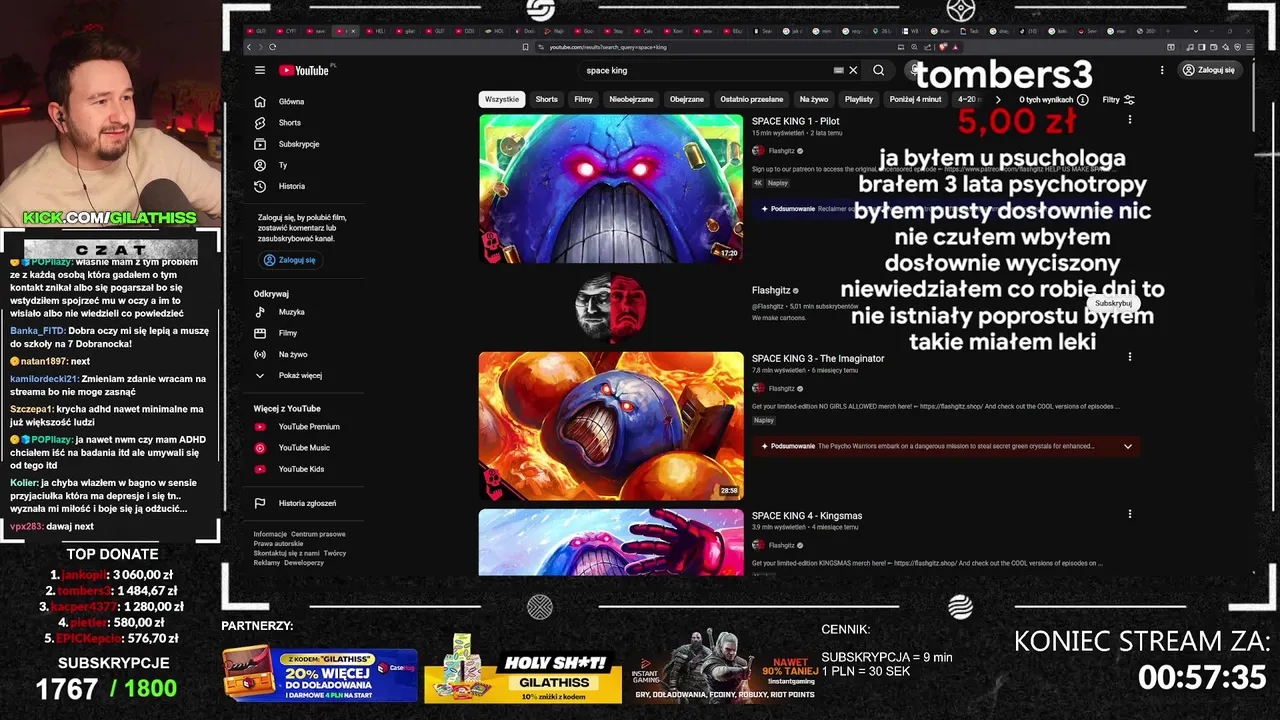Open options menu for SPACE KING 4 - Kingsmas
The image size is (1280, 720).
coord(1130,514)
